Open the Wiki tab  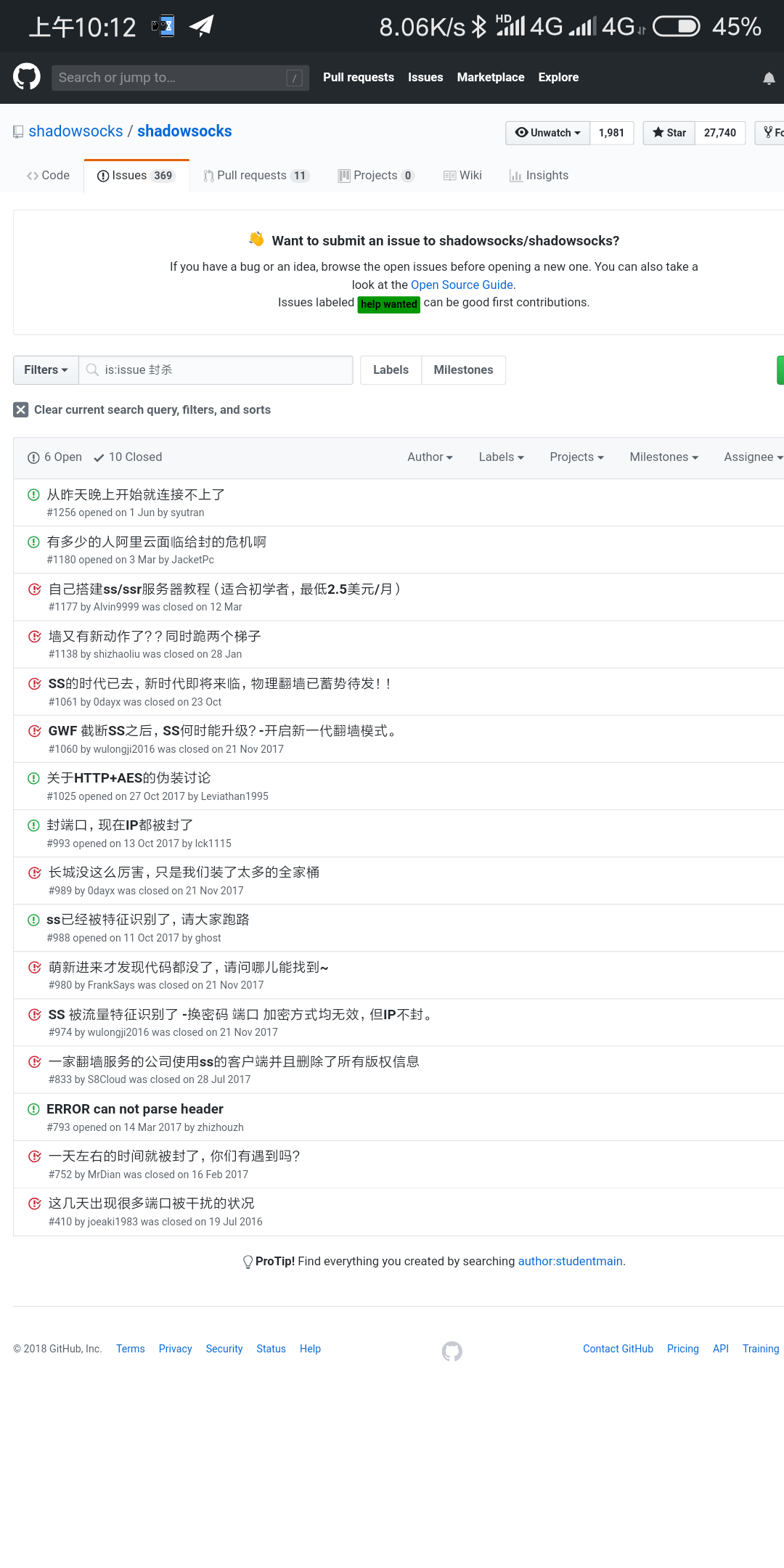[462, 176]
